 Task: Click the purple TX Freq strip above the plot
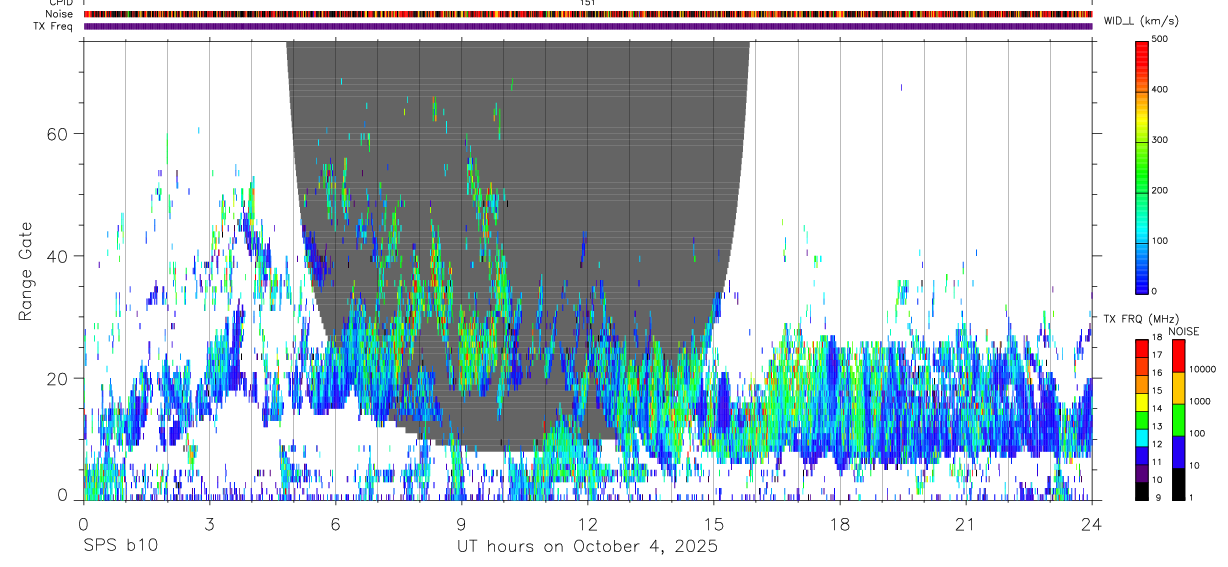[587, 26]
